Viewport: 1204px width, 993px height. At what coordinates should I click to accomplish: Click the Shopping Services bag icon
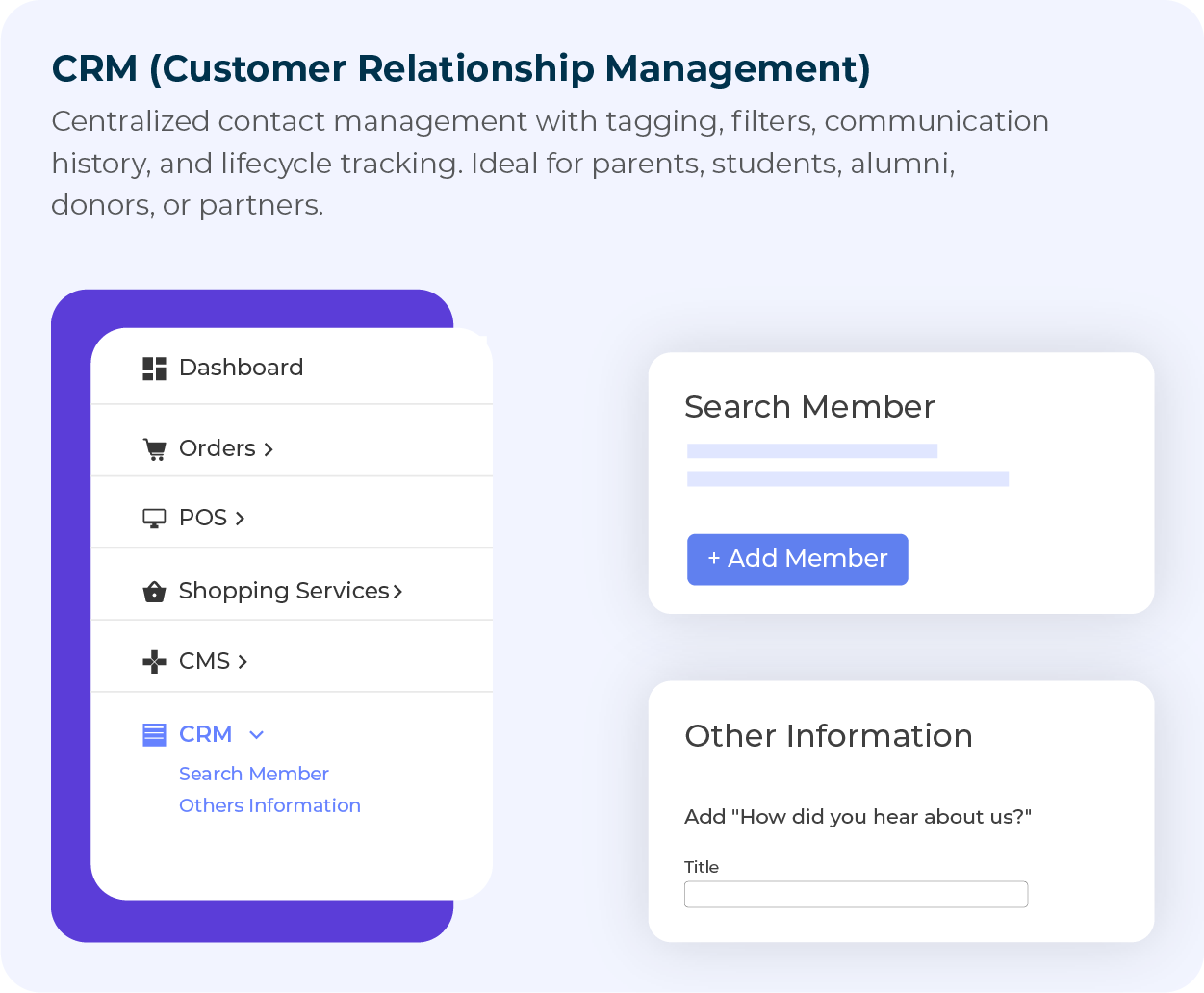(155, 591)
